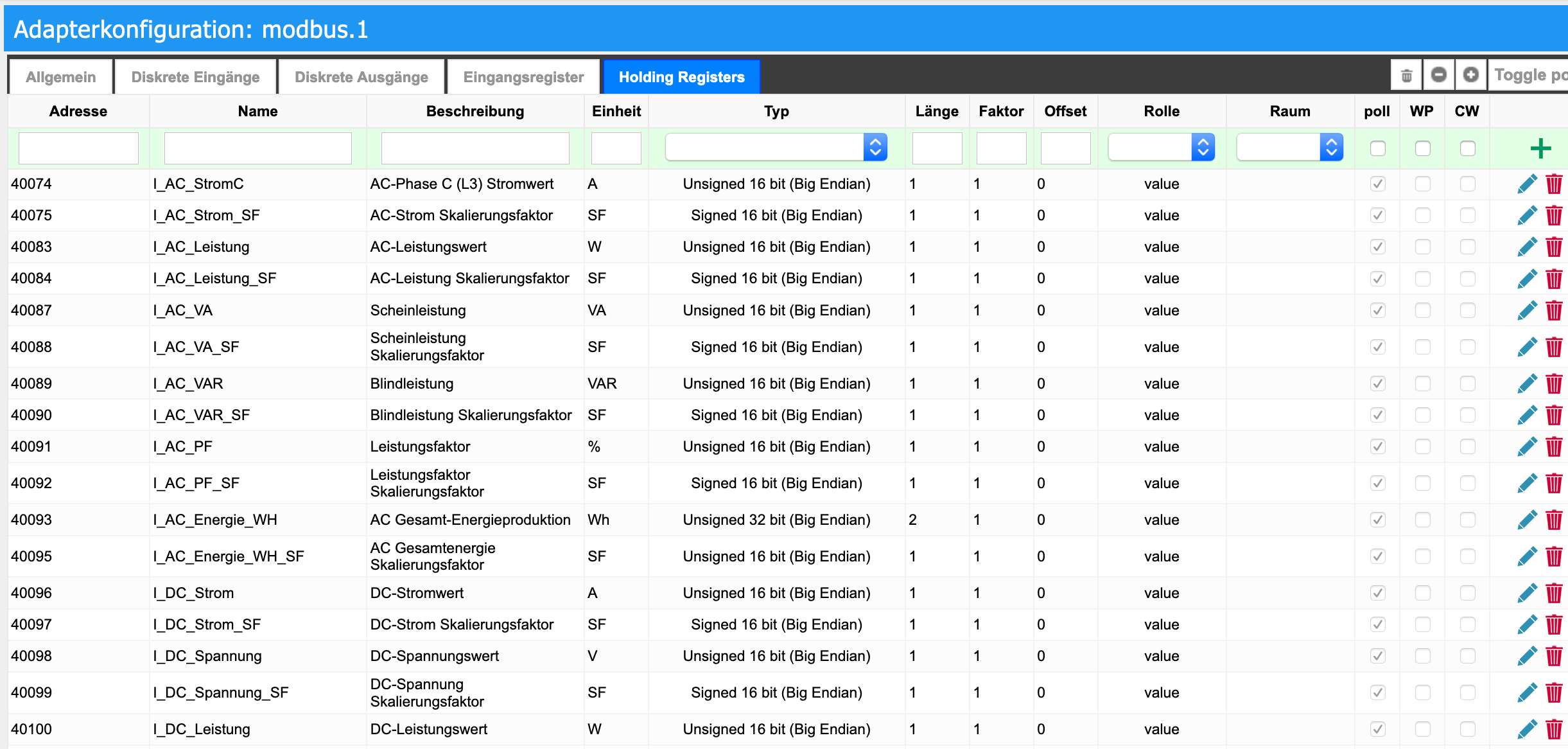This screenshot has width=1568, height=749.
Task: Switch to the Eingangsregister tab
Action: [523, 77]
